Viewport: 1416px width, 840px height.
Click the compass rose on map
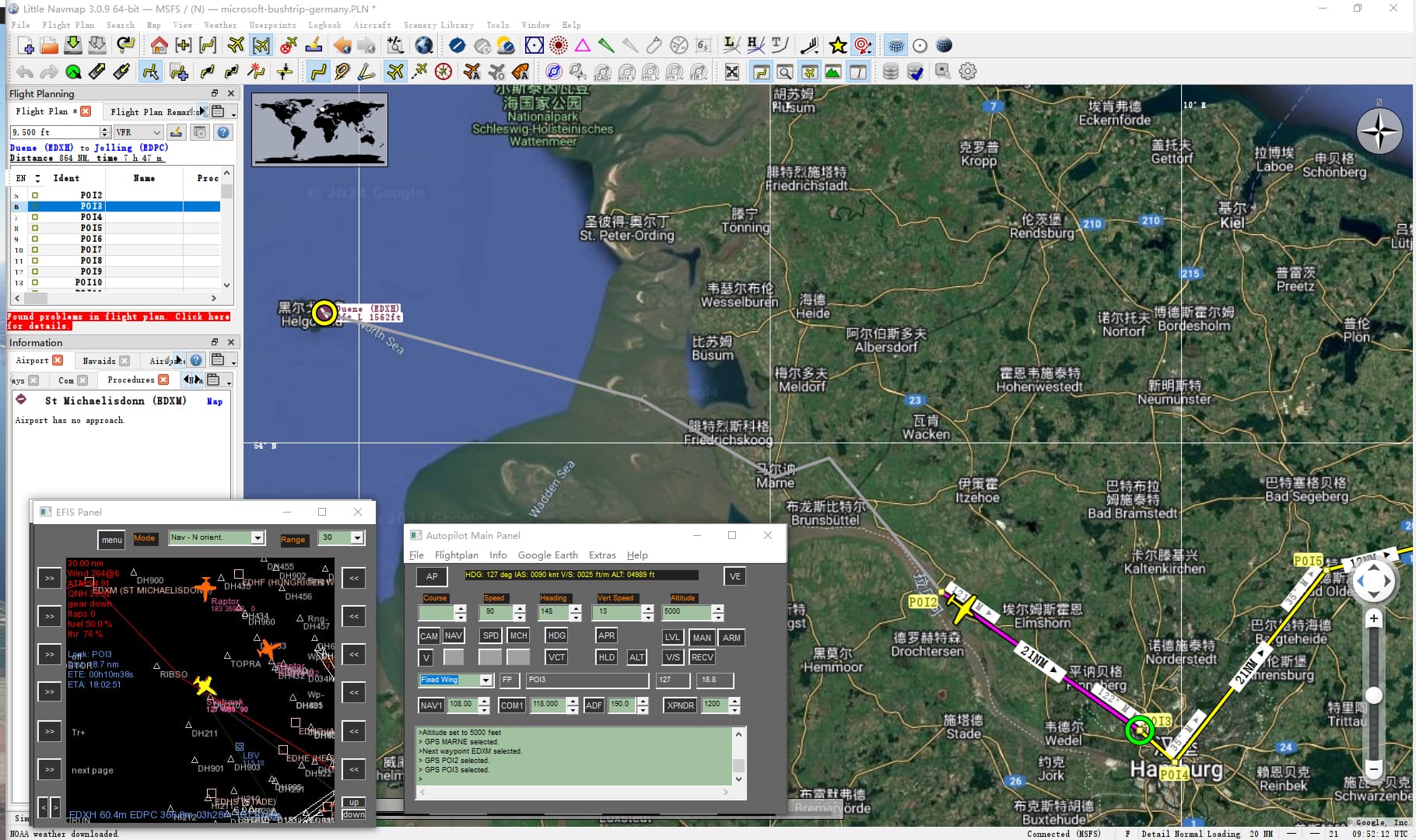click(1379, 130)
